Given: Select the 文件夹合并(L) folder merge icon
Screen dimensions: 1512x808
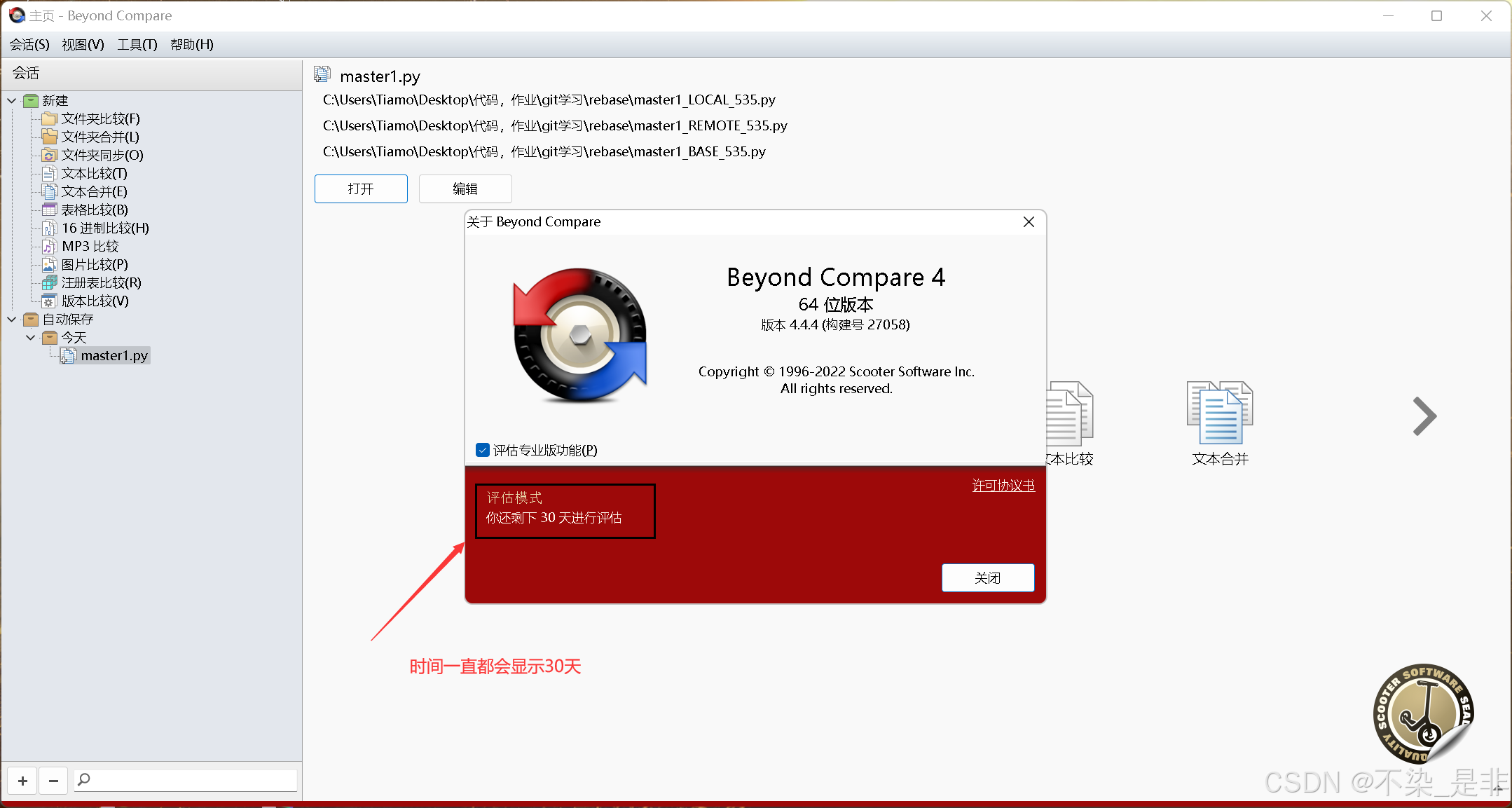Looking at the screenshot, I should [x=49, y=137].
